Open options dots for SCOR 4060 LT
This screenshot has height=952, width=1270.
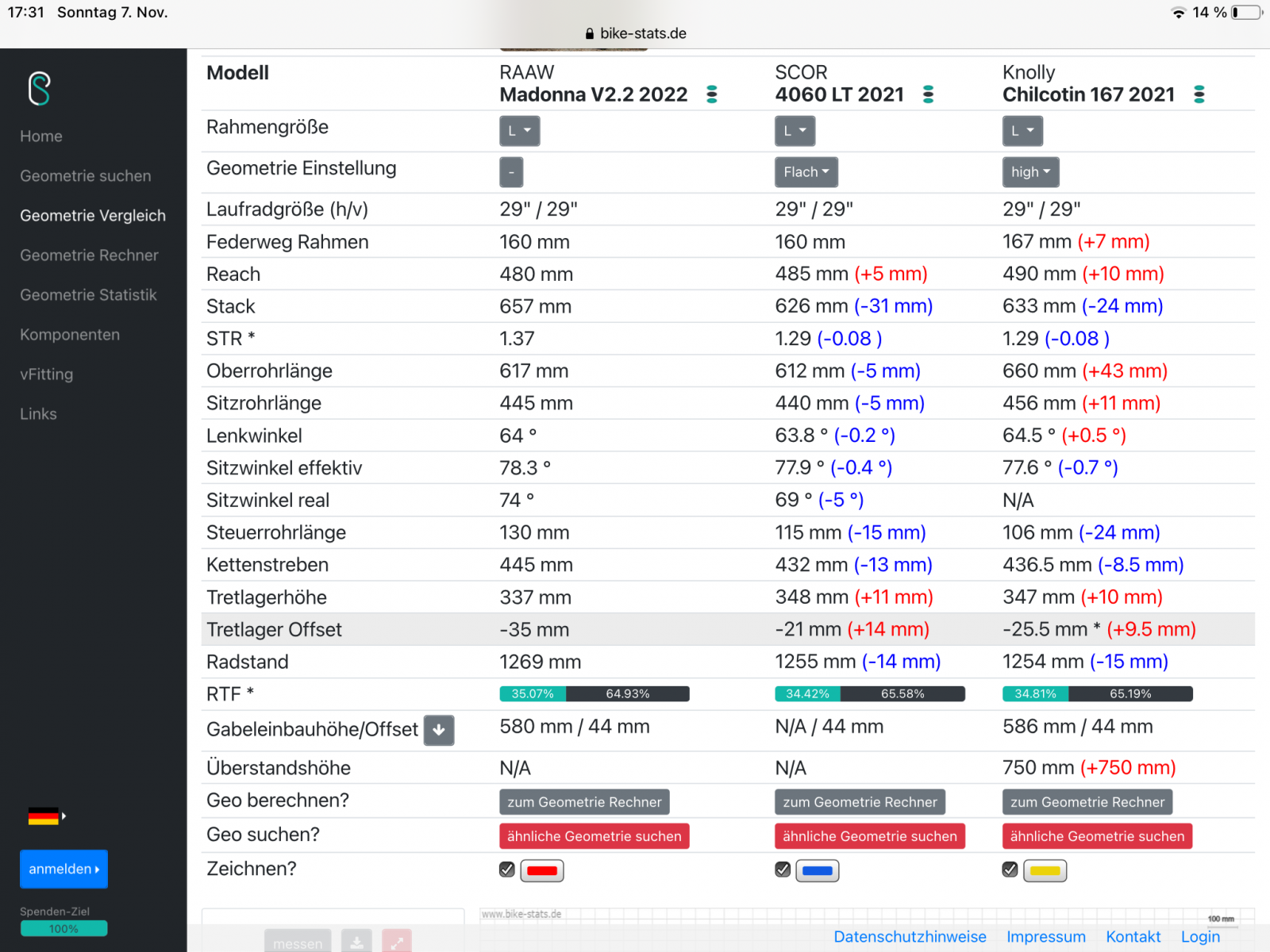tap(928, 94)
